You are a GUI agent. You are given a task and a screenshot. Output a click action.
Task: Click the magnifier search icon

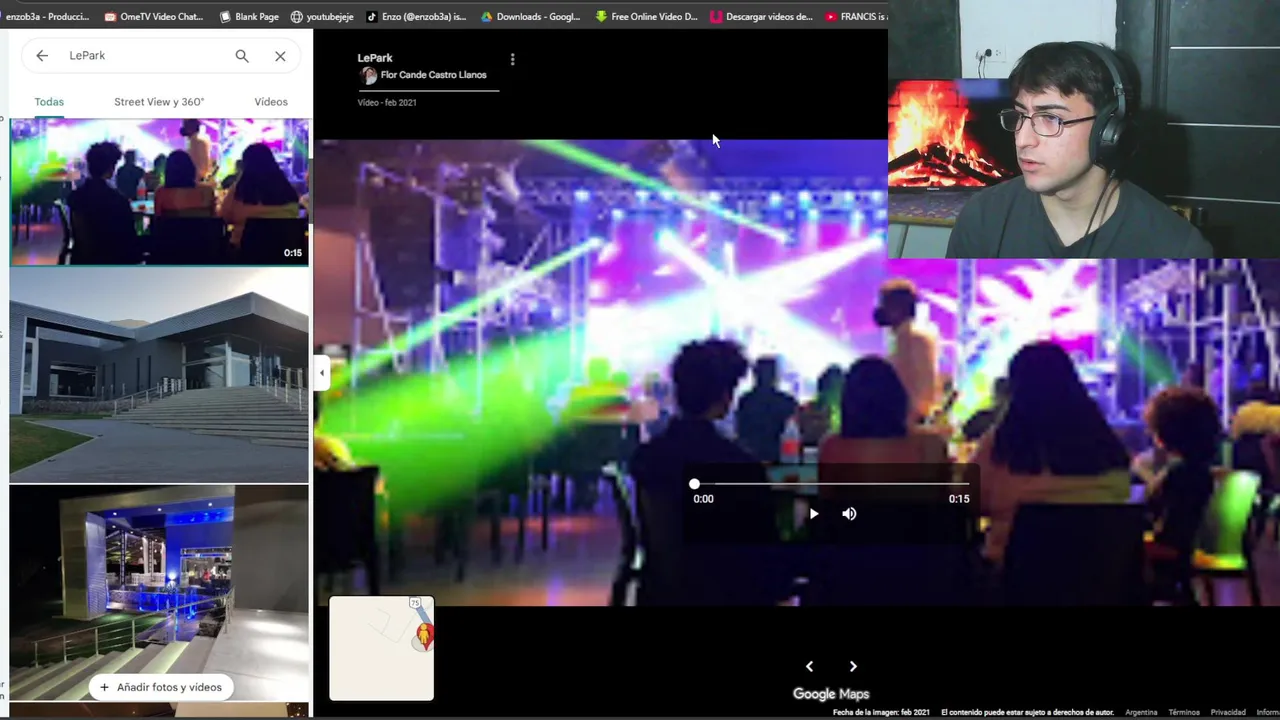(242, 56)
